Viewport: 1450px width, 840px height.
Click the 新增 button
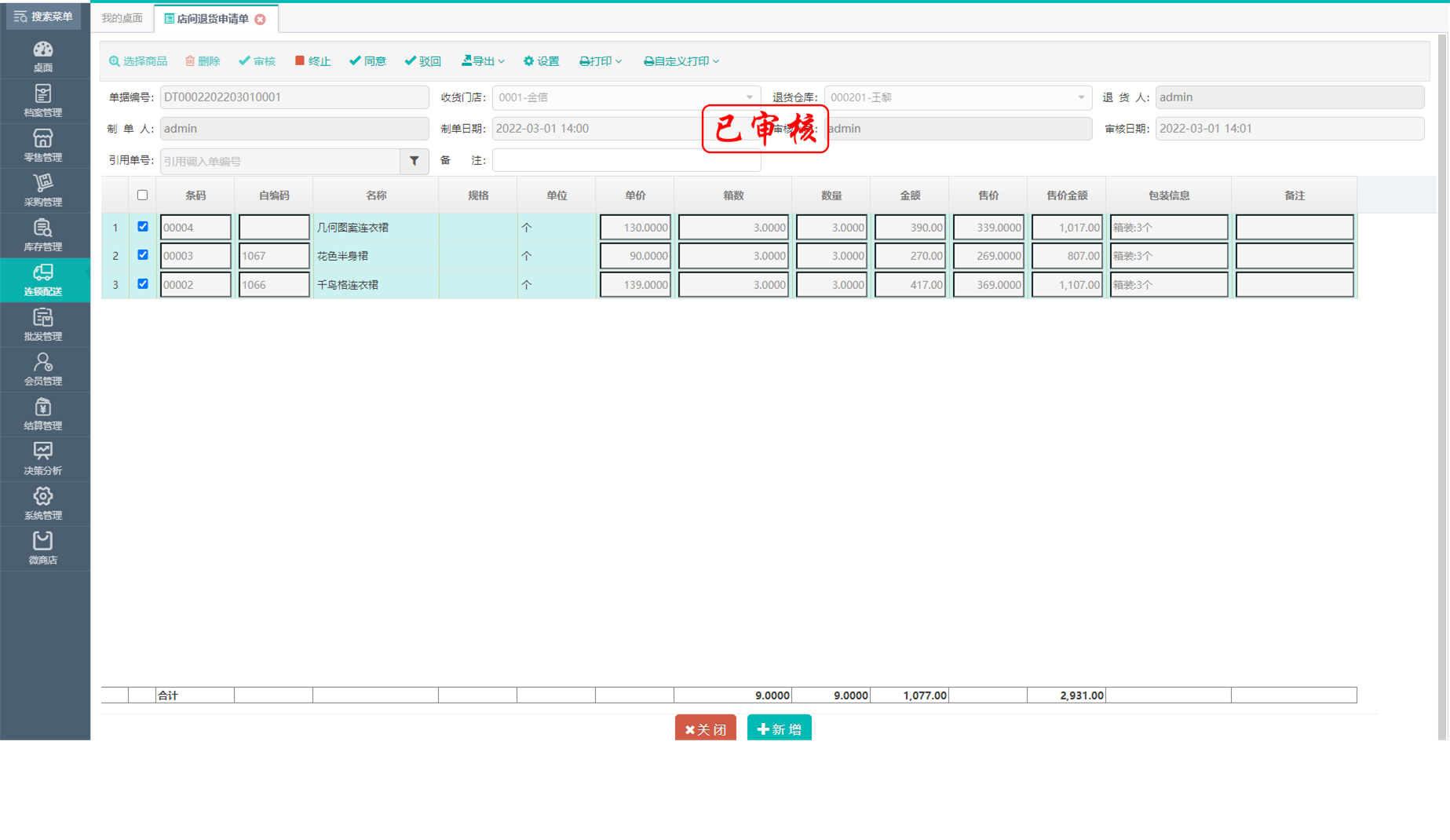780,729
